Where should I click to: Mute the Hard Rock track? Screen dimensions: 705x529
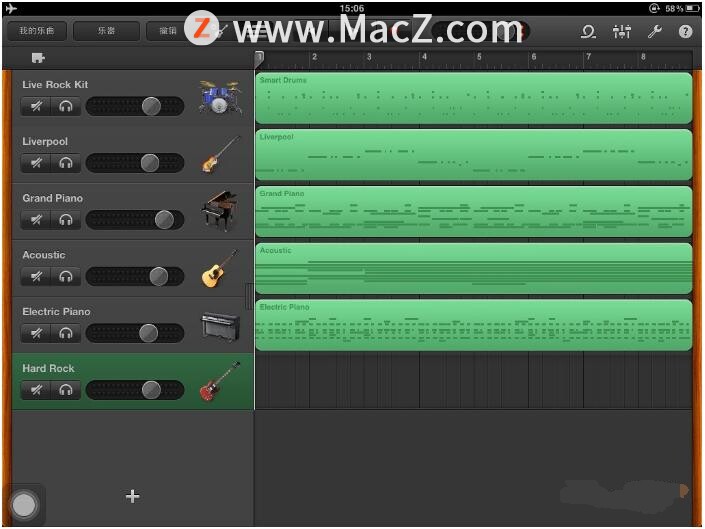coord(36,390)
